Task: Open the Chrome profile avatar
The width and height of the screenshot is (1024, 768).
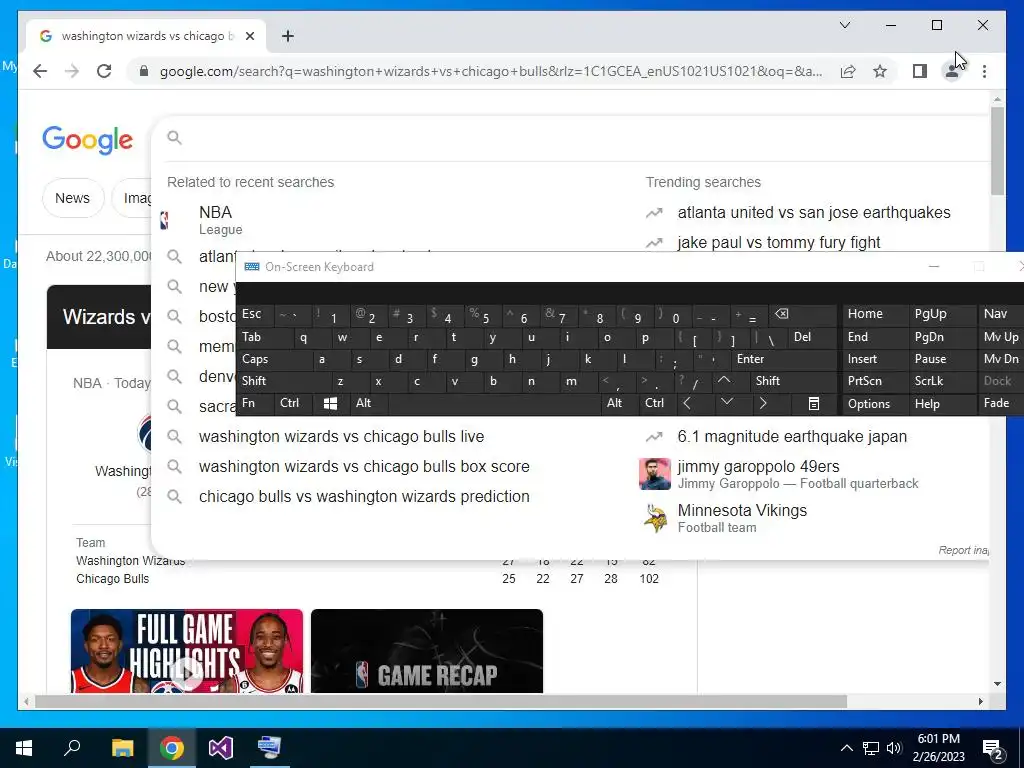Action: coord(952,71)
